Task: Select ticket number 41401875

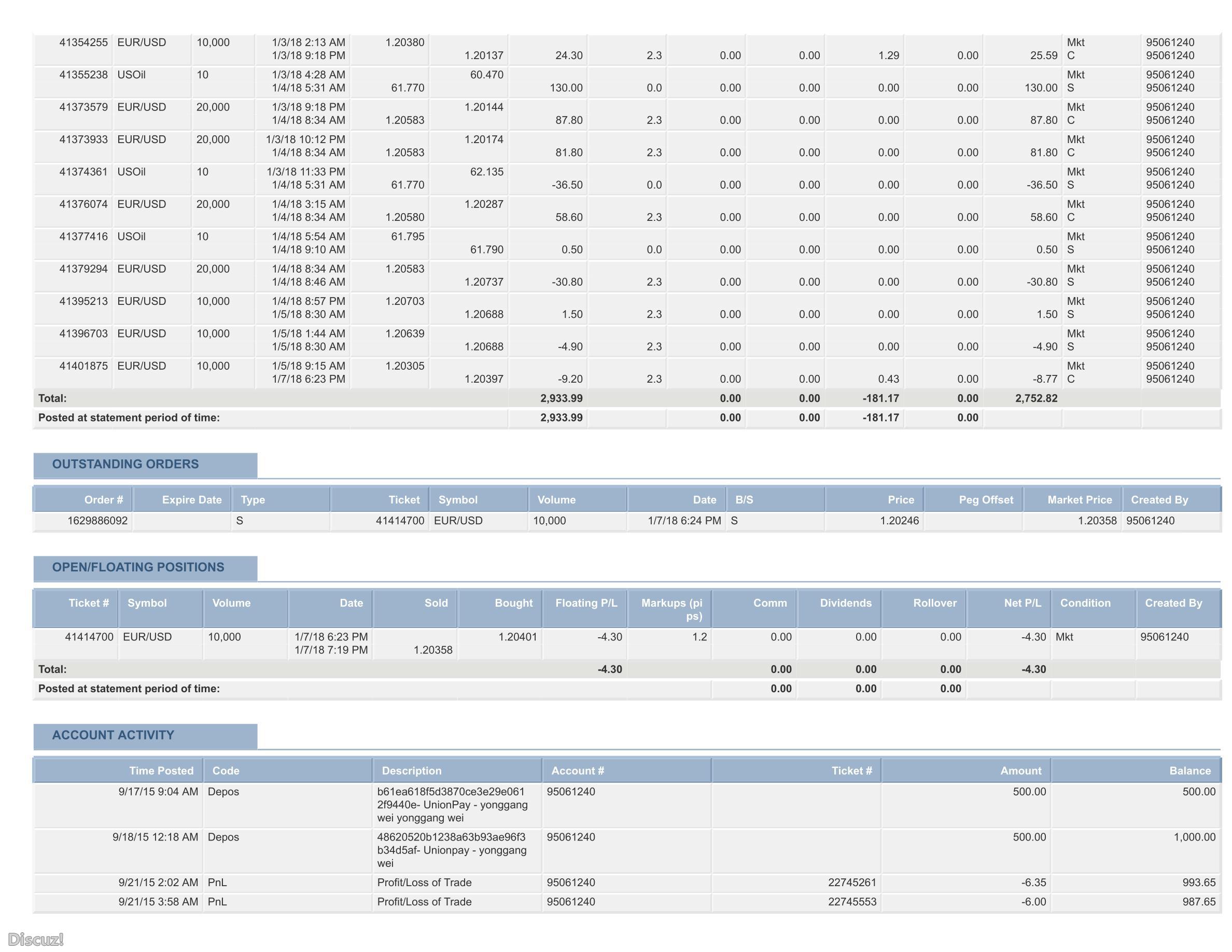Action: pos(83,366)
